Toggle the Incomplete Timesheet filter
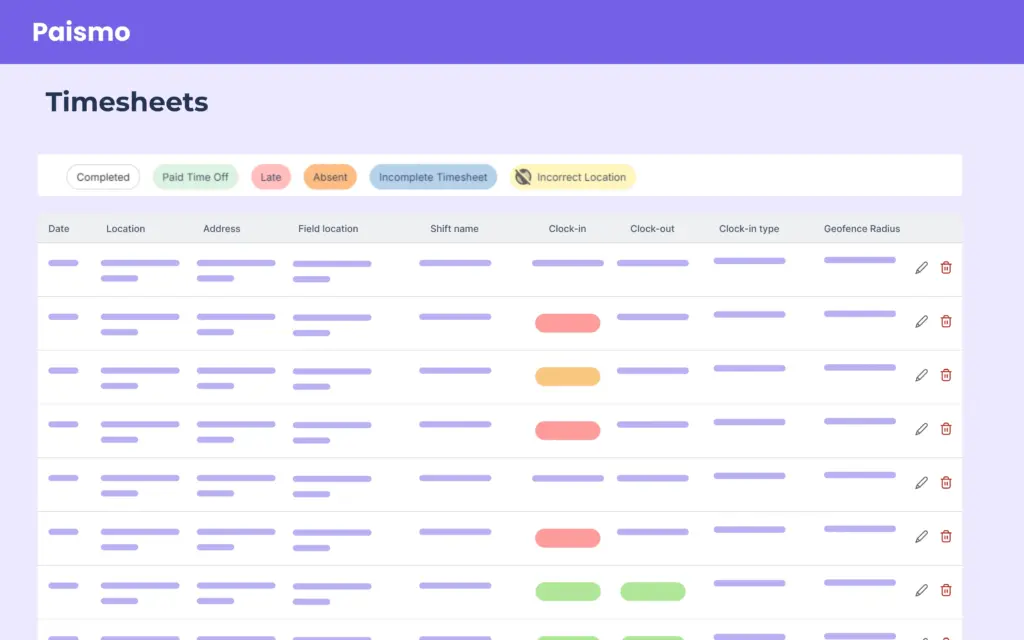Screen dimensions: 1024x640 click(x=432, y=177)
